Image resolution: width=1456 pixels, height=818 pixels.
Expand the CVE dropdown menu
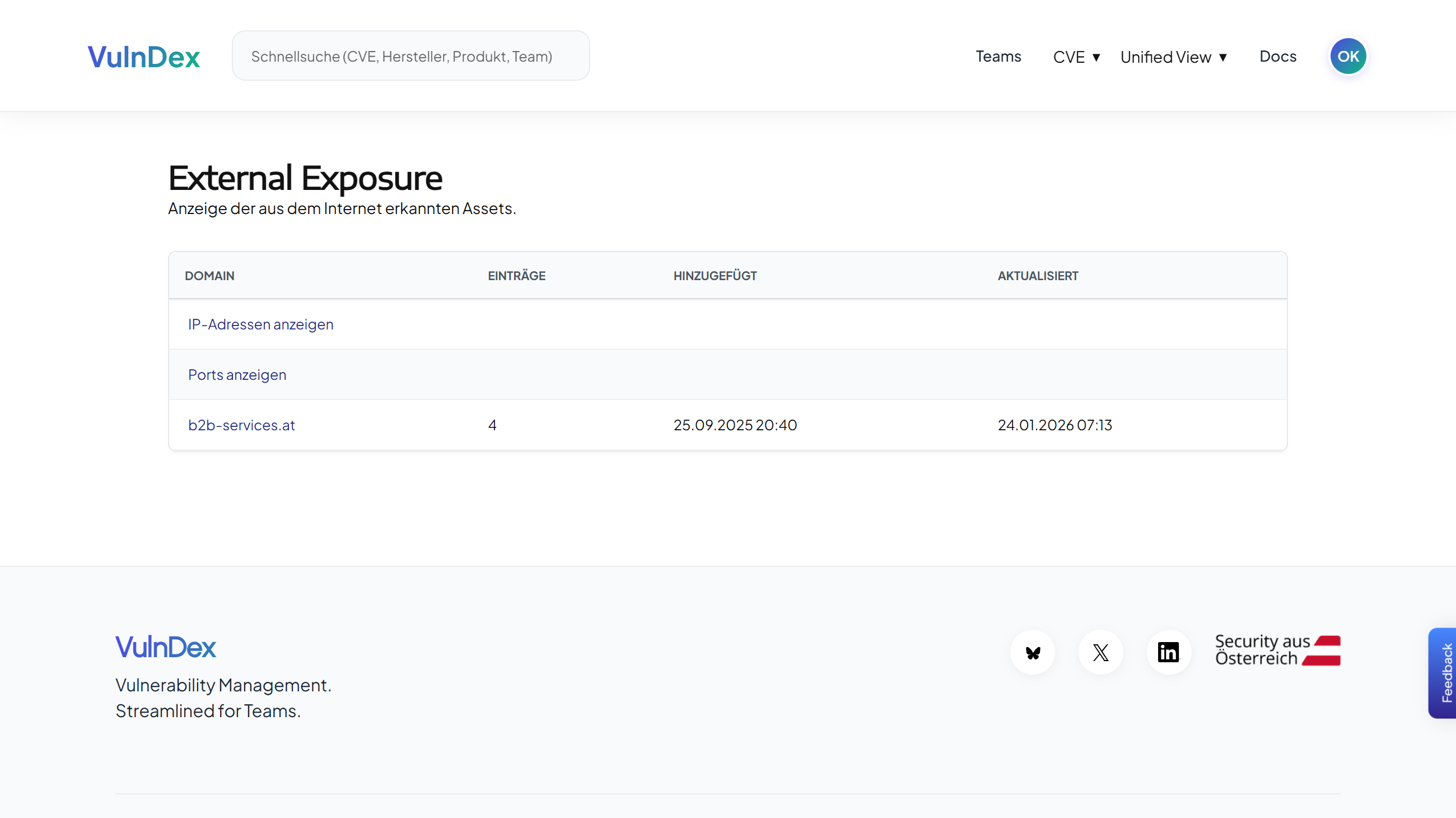pyautogui.click(x=1076, y=57)
